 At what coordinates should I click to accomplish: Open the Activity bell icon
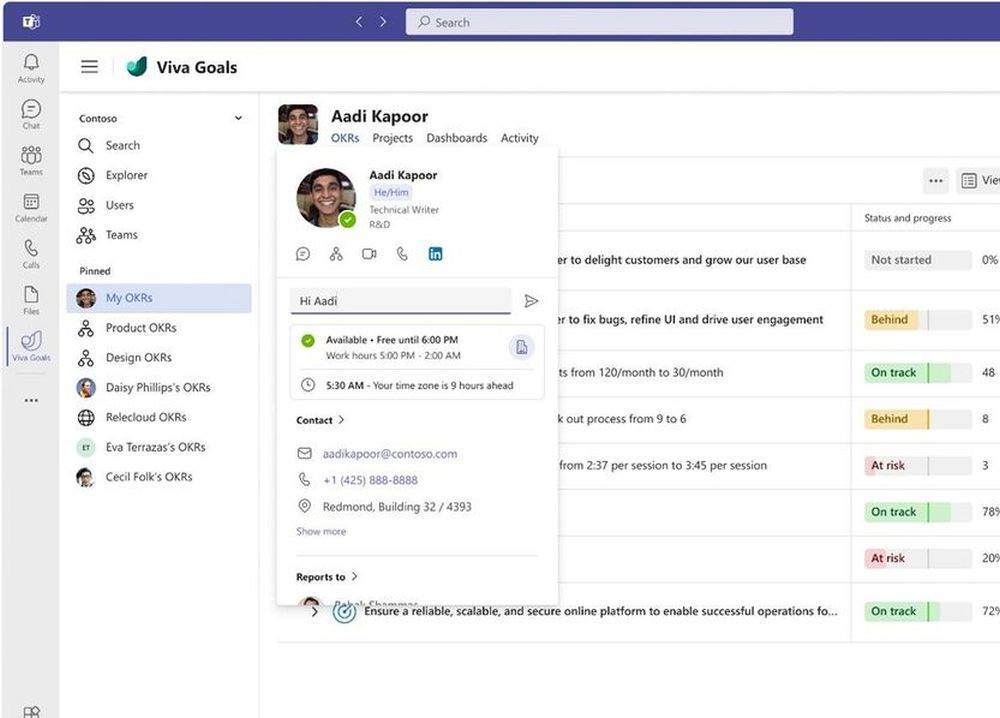(31, 67)
